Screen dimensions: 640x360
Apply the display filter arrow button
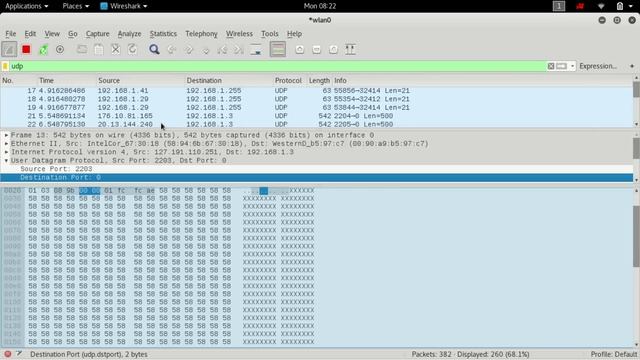562,66
